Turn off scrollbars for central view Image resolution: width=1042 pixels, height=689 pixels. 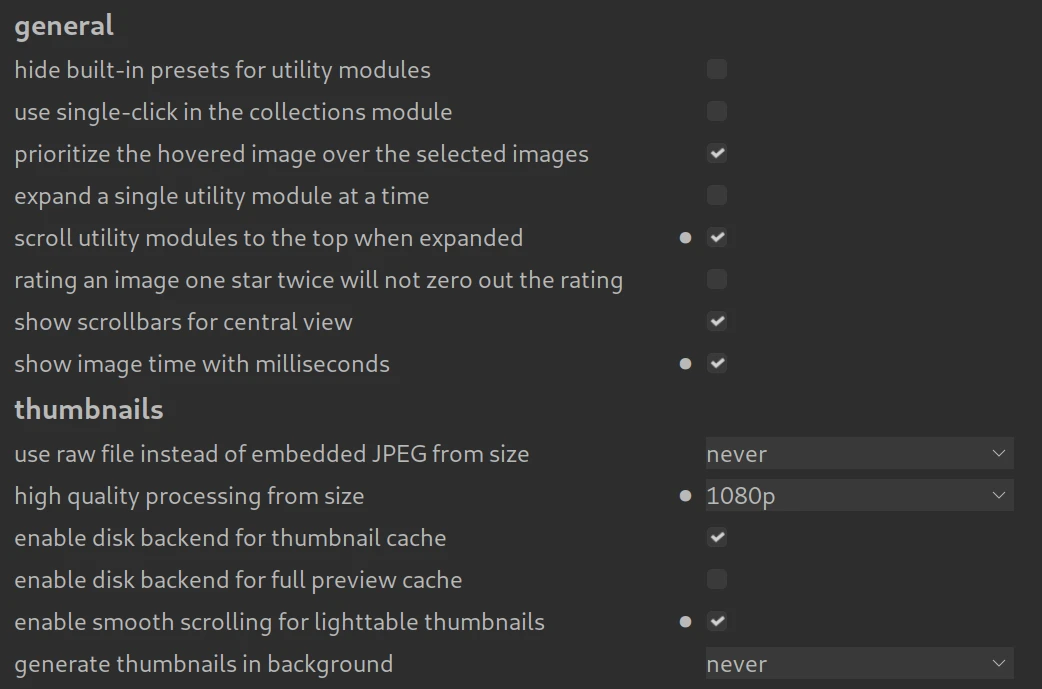[716, 322]
